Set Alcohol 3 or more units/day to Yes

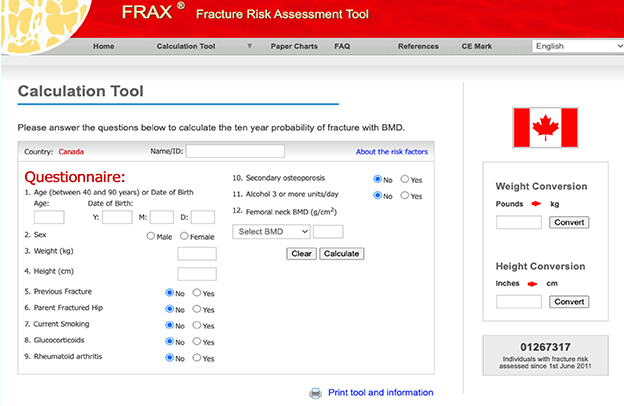pyautogui.click(x=405, y=195)
